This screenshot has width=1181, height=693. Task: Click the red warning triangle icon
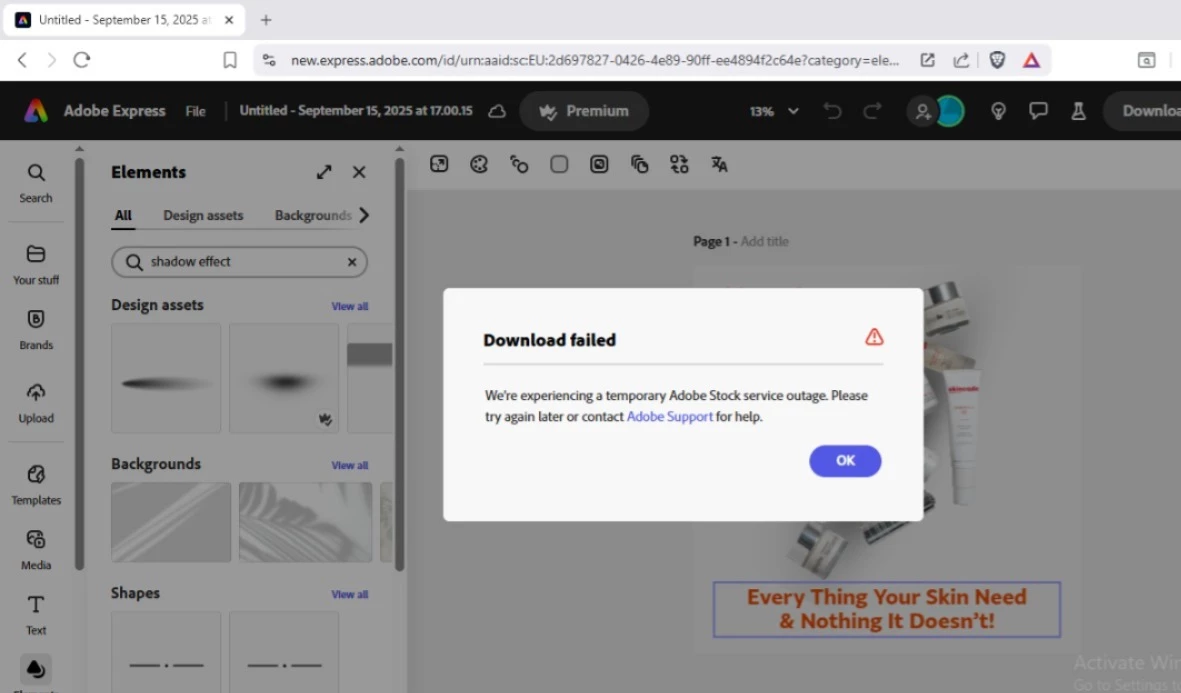point(874,337)
